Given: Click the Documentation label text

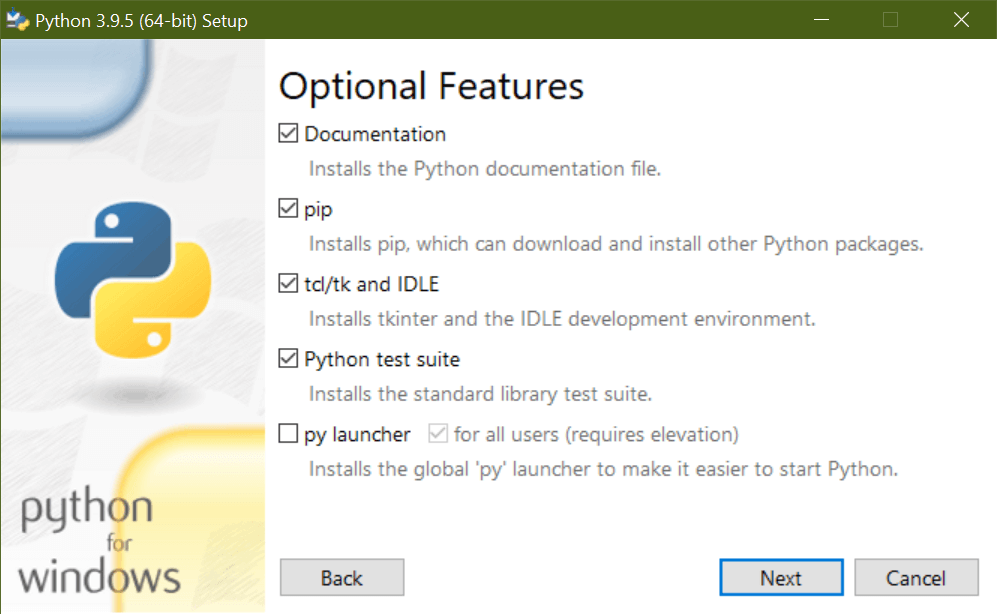Looking at the screenshot, I should pos(371,133).
